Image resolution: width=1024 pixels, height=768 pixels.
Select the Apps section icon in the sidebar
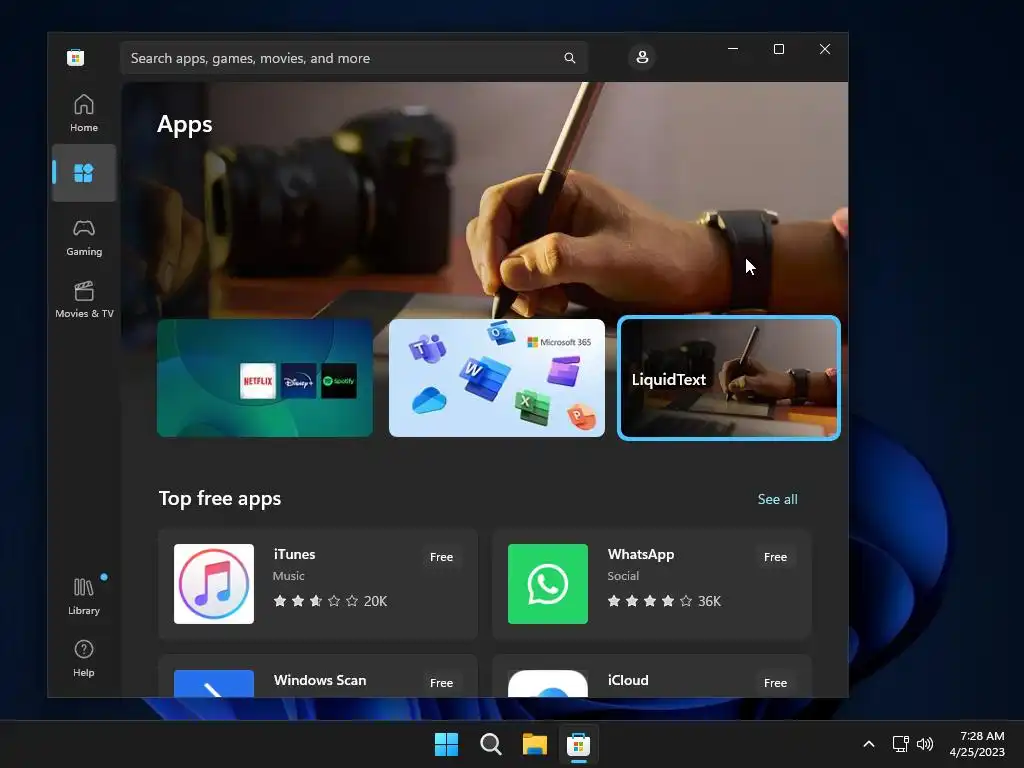coord(84,173)
